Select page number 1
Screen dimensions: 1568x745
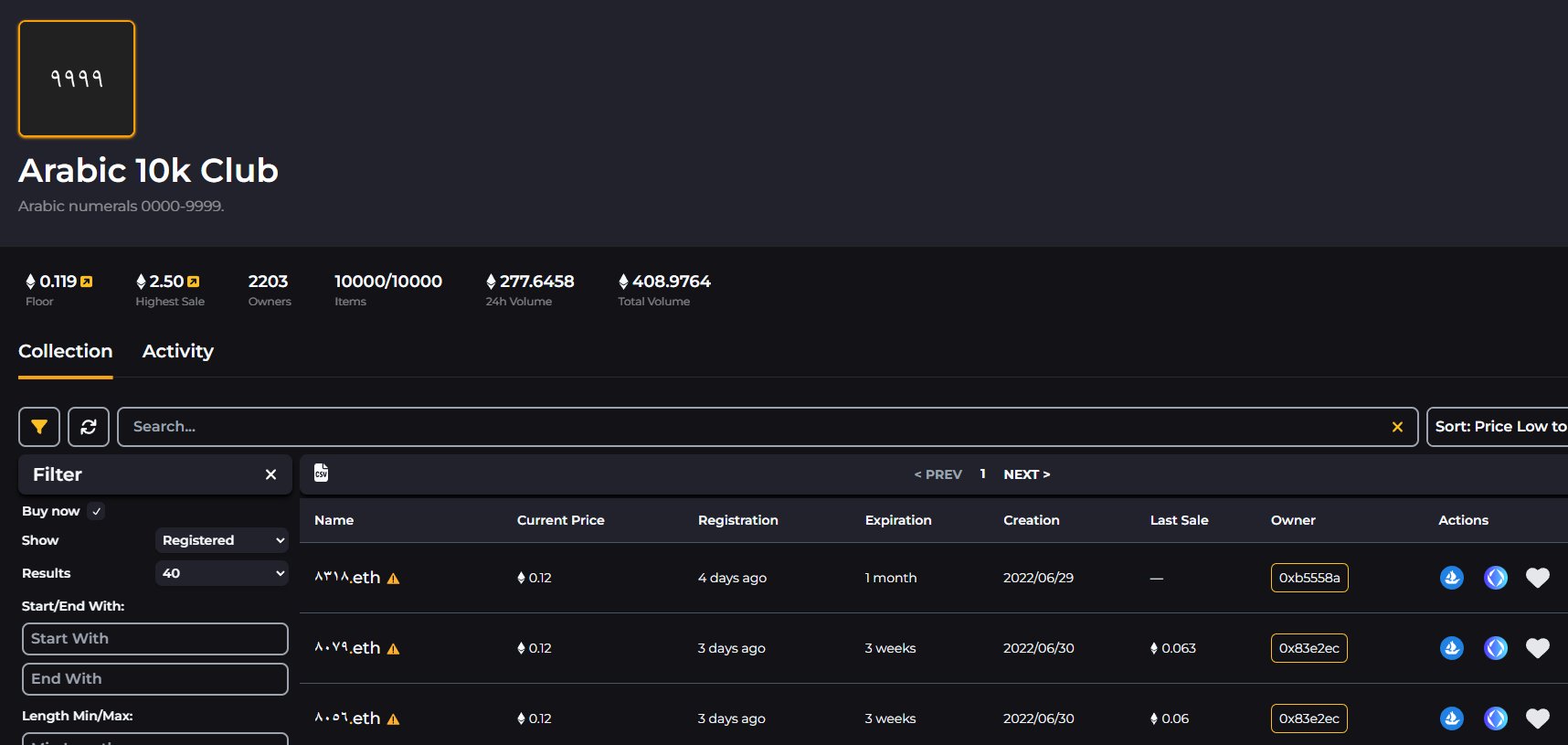click(982, 474)
